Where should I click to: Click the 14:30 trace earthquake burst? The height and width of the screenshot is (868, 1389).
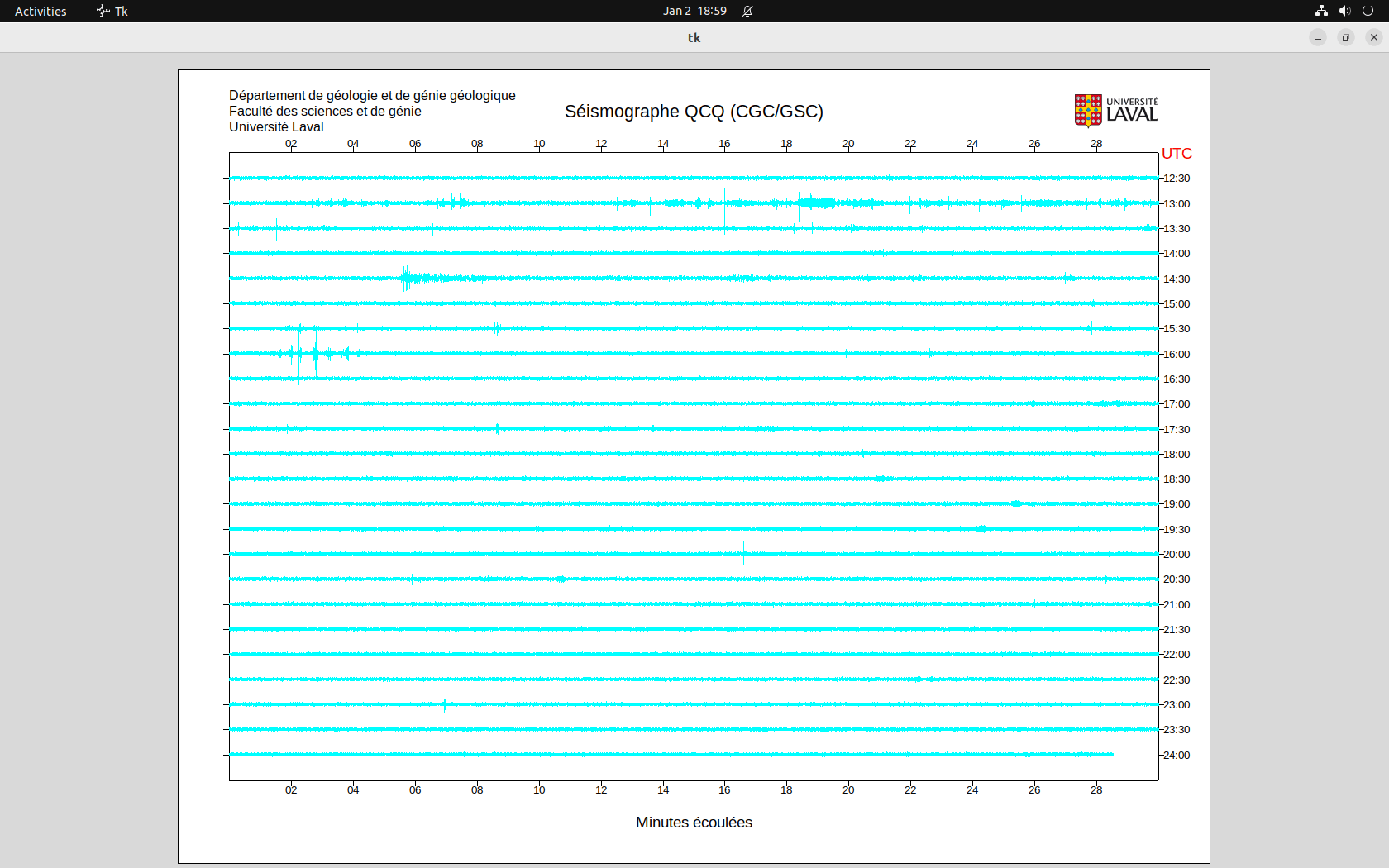407,279
